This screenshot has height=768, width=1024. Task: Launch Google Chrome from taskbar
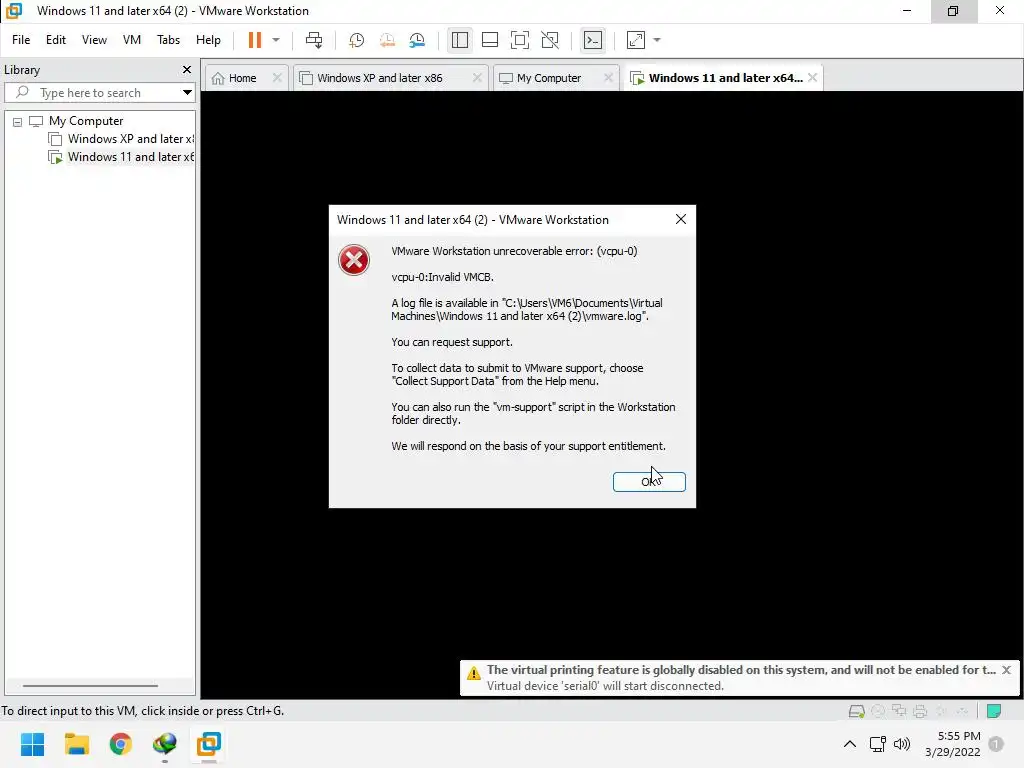(121, 744)
